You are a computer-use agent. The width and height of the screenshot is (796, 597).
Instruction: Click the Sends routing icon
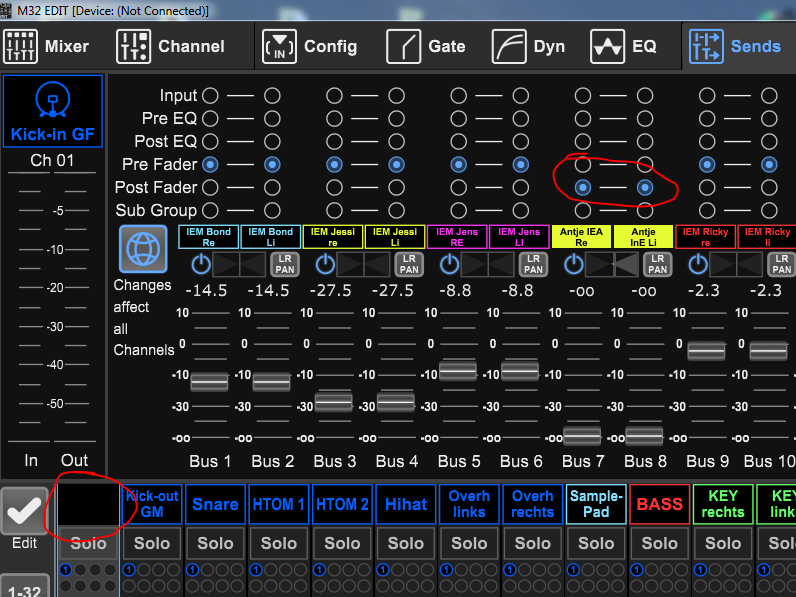[706, 46]
